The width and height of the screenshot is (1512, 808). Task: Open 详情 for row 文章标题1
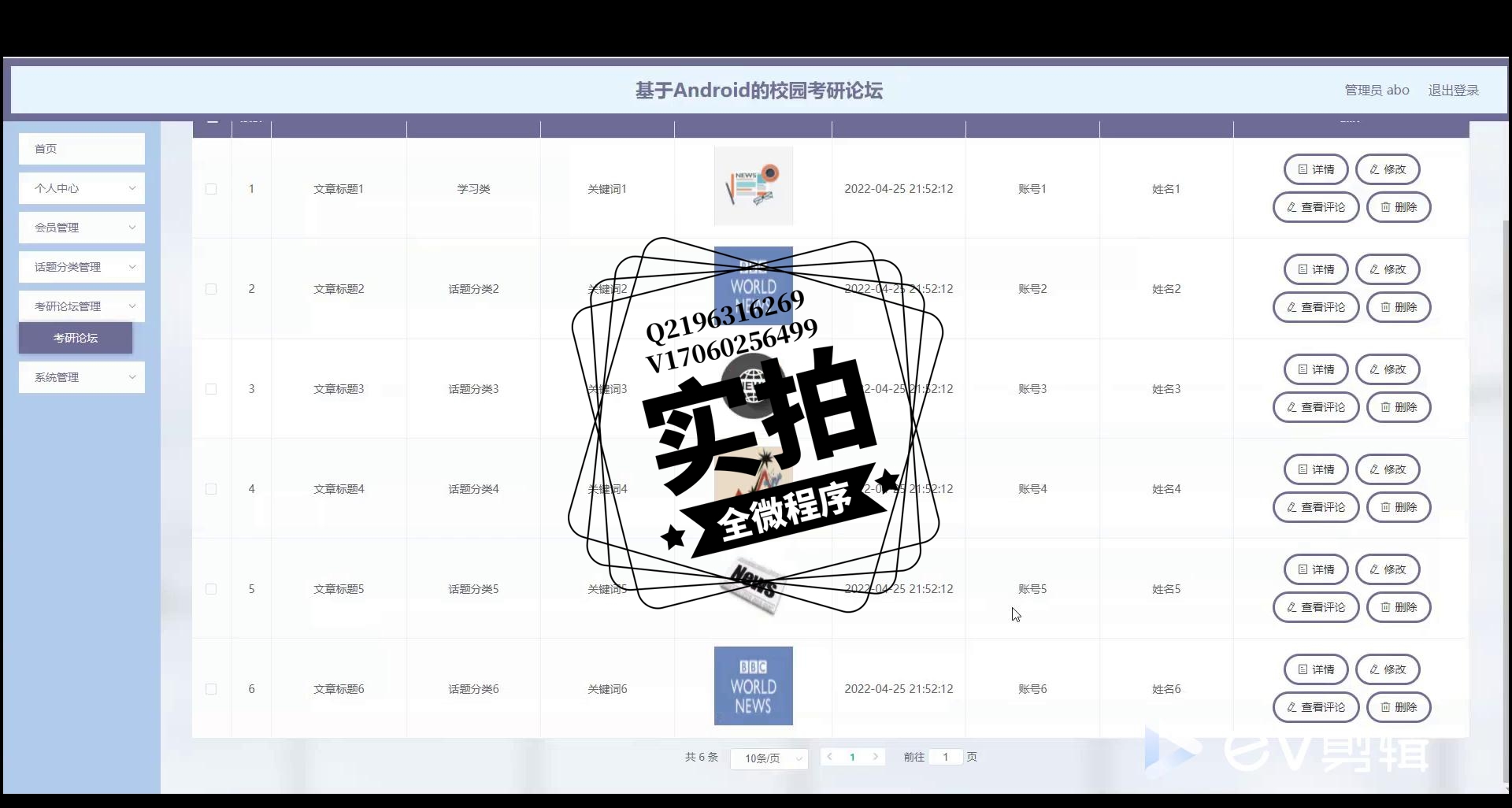point(1316,169)
